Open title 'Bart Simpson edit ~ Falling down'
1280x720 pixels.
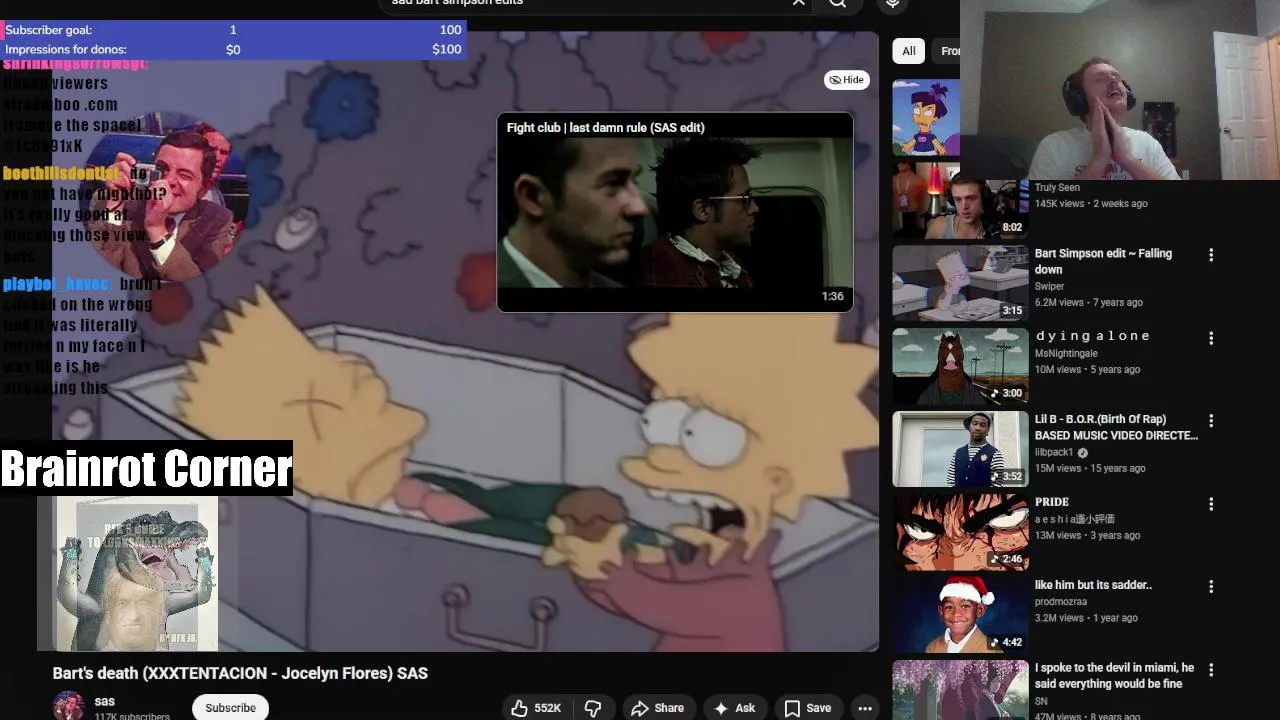(x=1103, y=261)
